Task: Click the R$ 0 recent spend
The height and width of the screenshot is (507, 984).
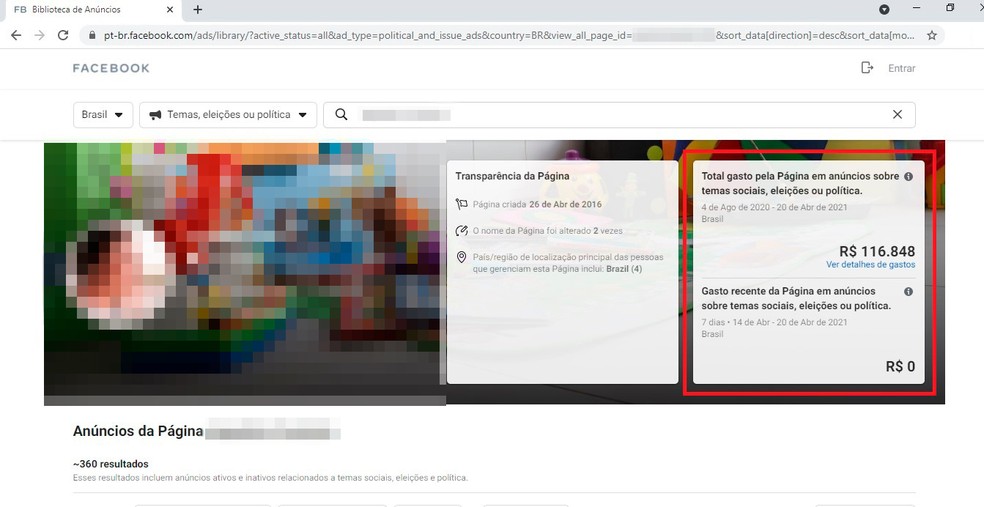Action: [x=901, y=366]
